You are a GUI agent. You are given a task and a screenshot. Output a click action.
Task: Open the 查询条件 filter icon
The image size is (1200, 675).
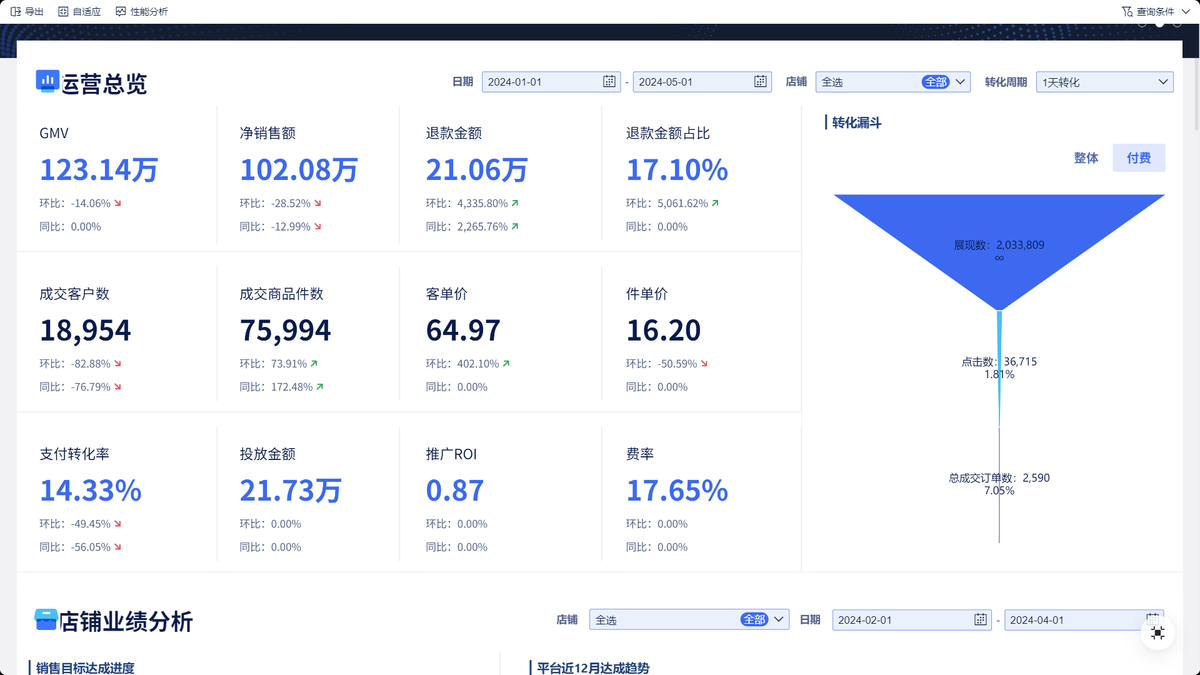[1128, 11]
